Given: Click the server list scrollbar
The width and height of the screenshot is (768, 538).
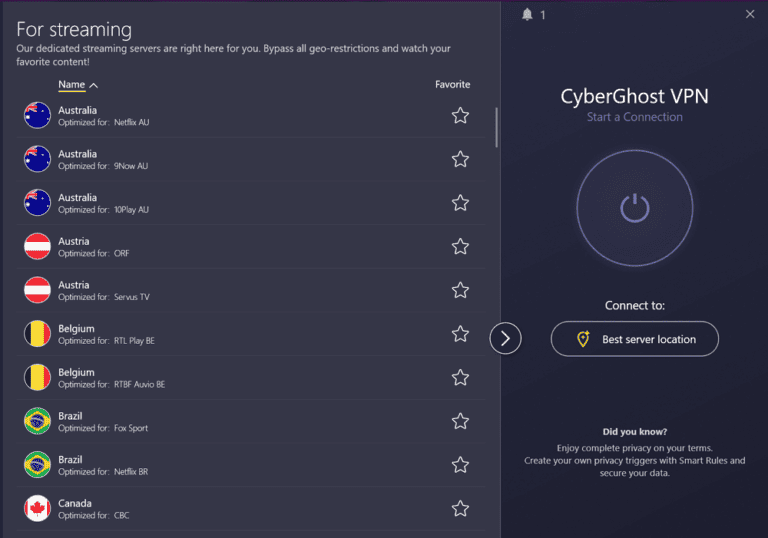Looking at the screenshot, I should pos(496,127).
